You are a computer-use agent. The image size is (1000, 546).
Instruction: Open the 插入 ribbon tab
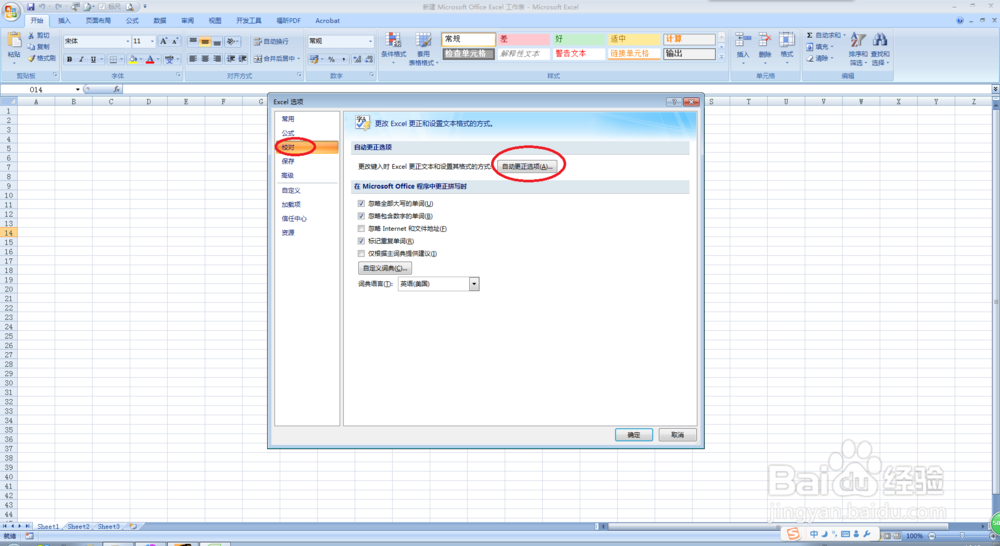(x=64, y=20)
